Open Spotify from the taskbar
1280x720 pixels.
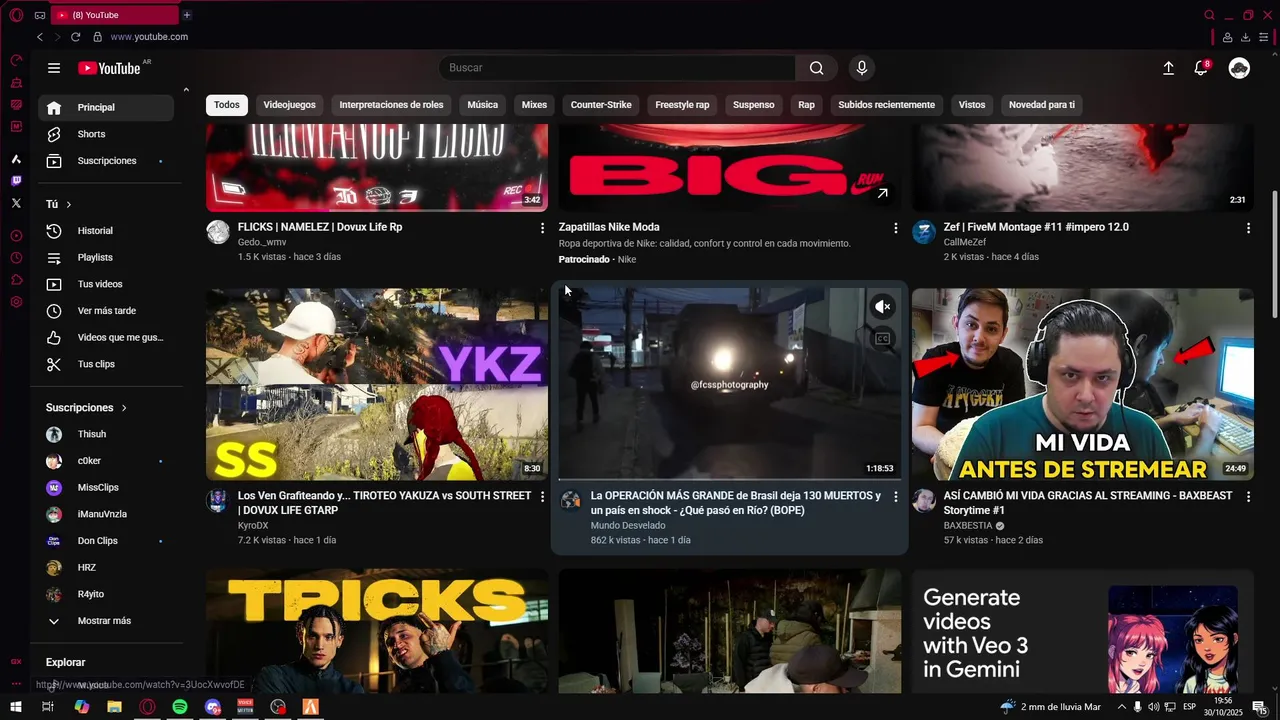click(180, 707)
